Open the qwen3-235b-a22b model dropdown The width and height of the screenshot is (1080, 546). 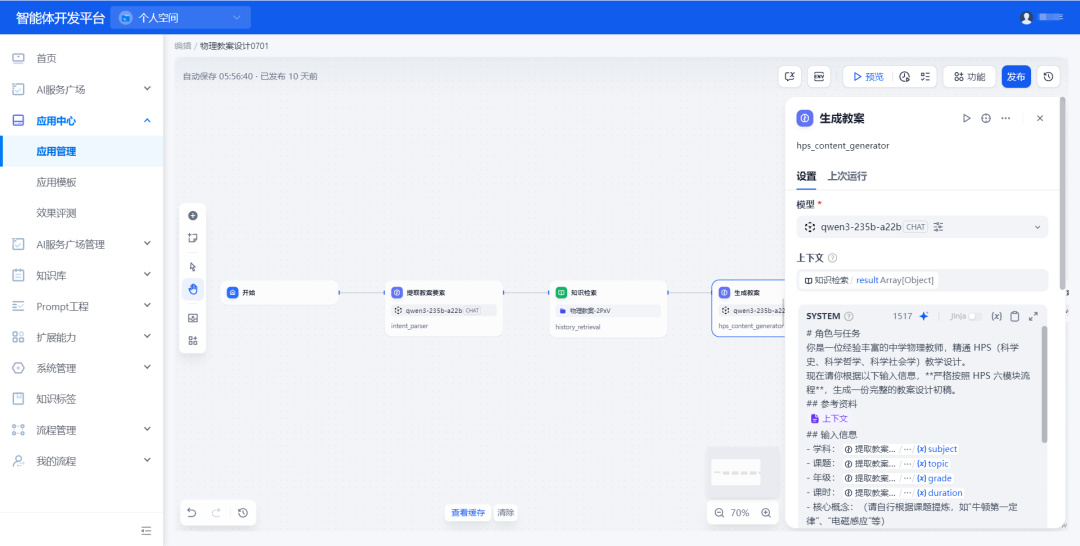[x=922, y=227]
